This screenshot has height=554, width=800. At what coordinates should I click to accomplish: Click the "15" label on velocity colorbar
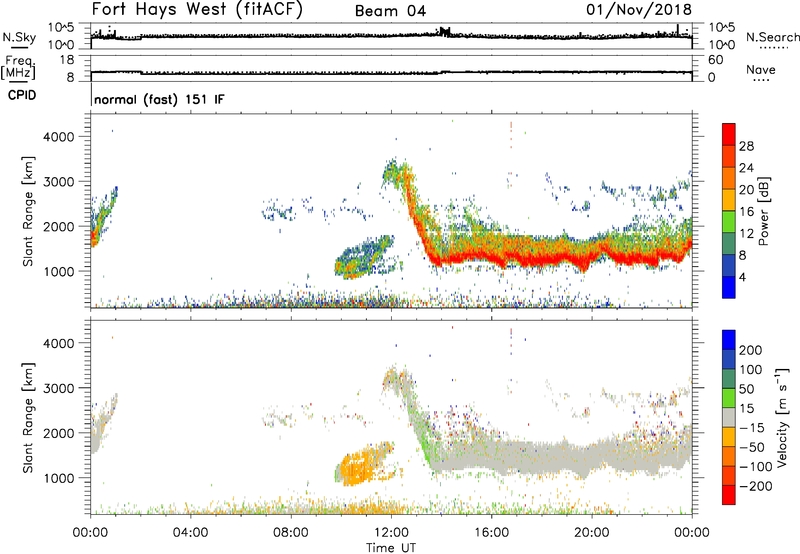(x=746, y=408)
